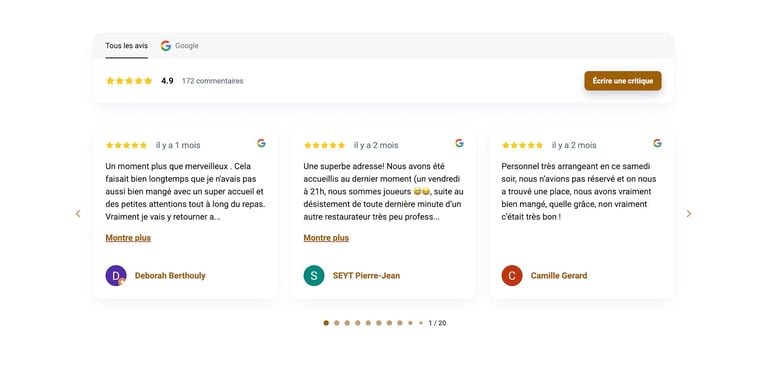Click the red C avatar of Camille Gerard
Image resolution: width=768 pixels, height=390 pixels.
click(512, 275)
